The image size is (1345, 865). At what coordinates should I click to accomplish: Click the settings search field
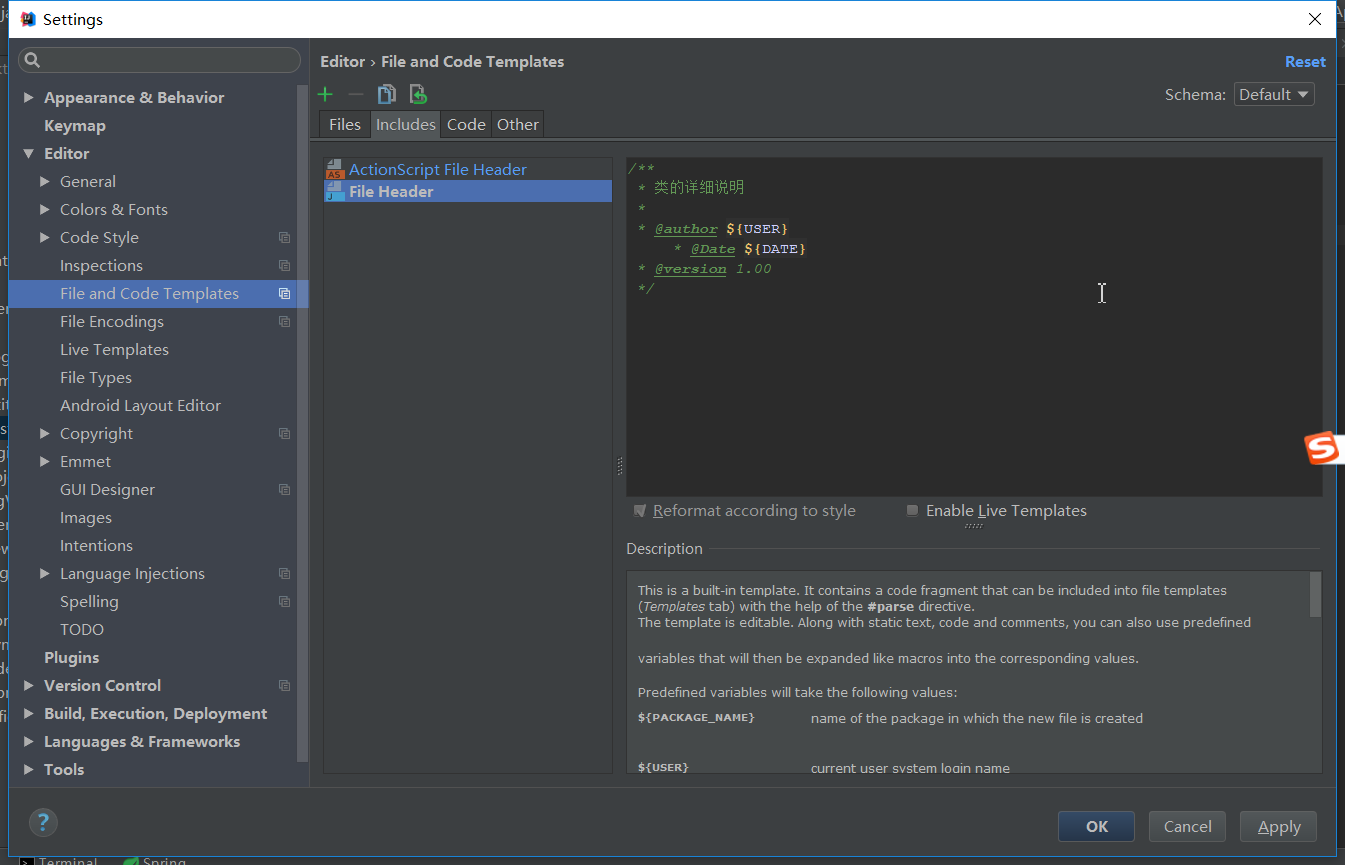[160, 60]
